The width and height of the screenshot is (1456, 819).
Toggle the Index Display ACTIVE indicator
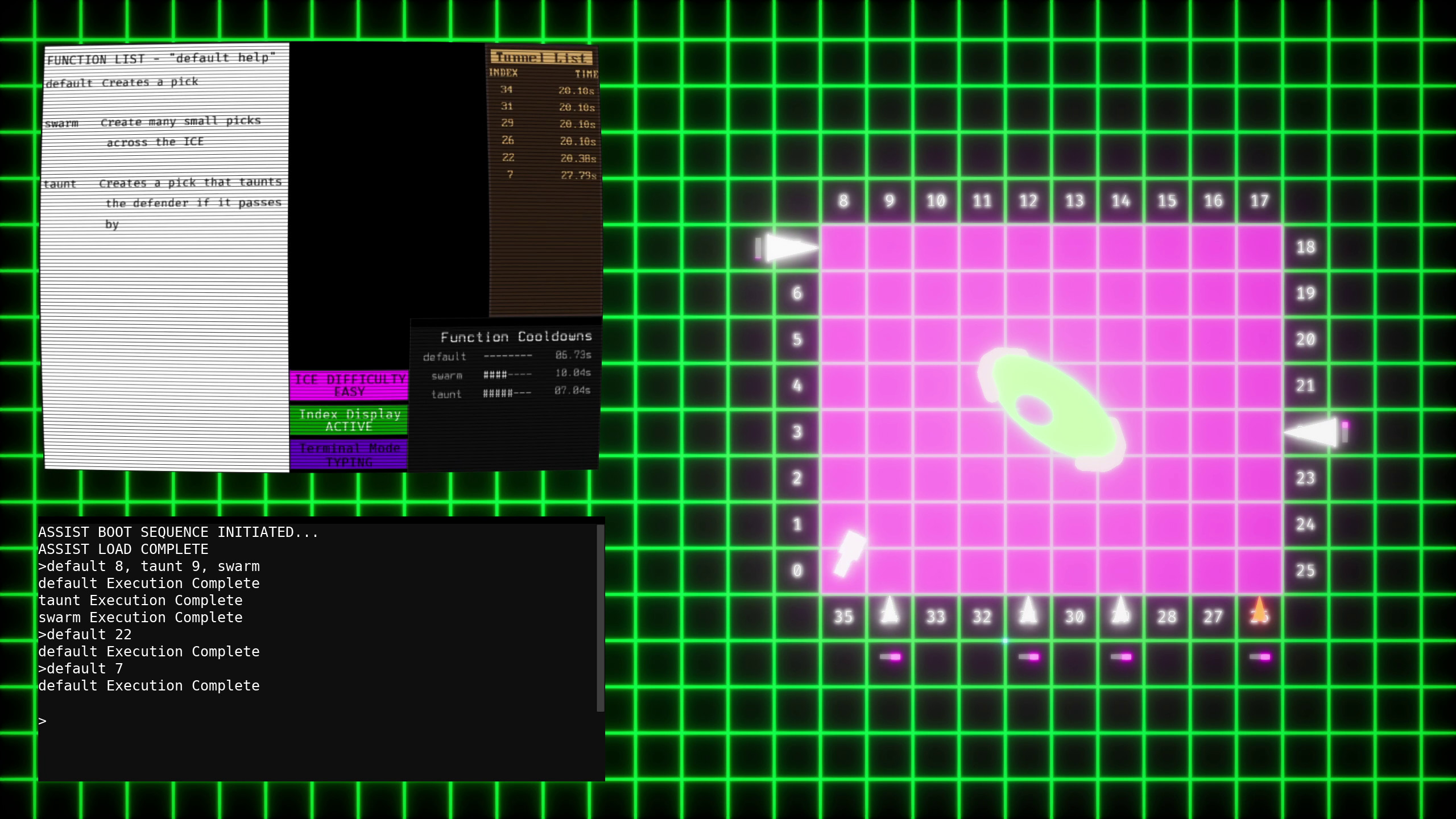349,421
